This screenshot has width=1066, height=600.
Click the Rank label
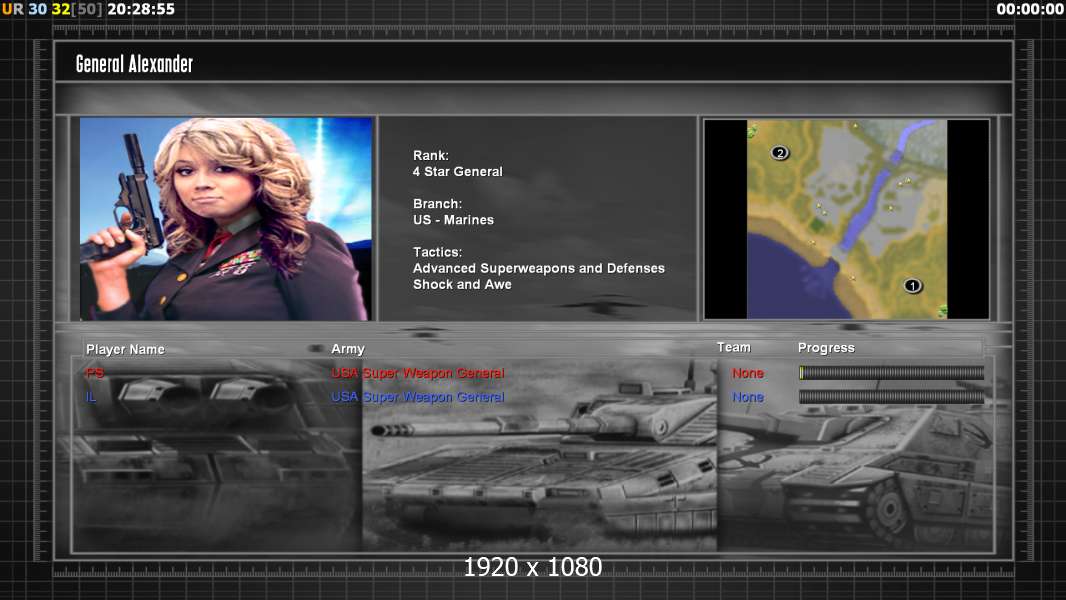coord(430,156)
